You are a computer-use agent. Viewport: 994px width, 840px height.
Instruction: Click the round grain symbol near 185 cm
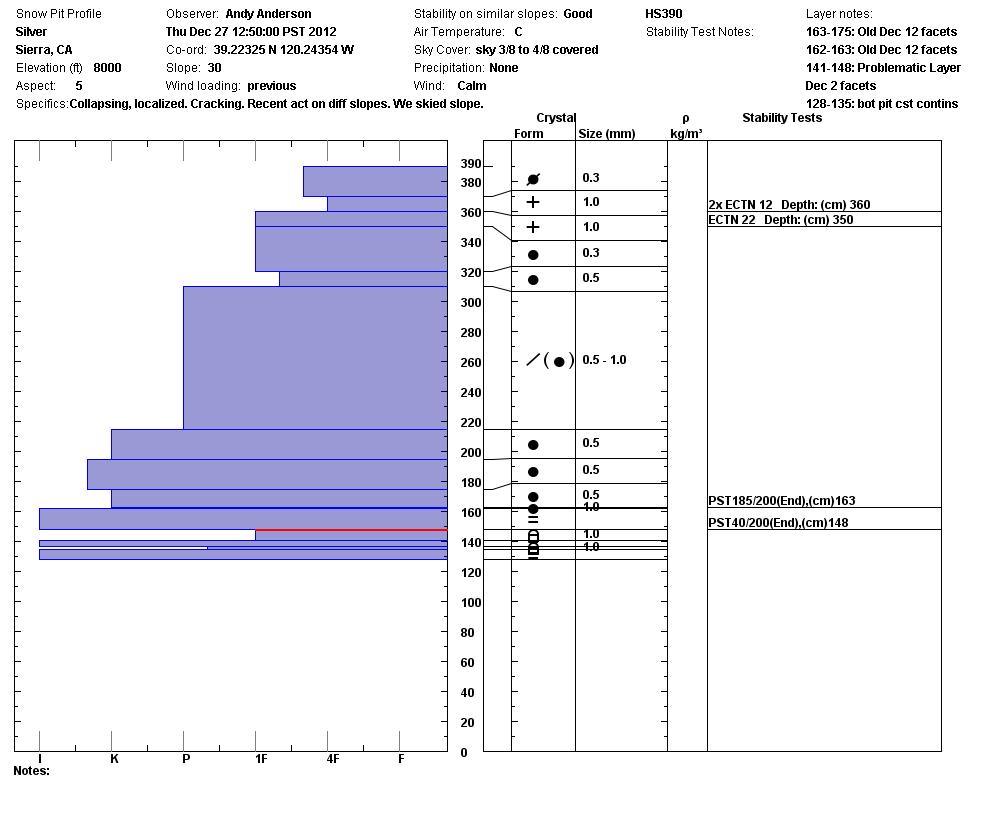point(533,471)
